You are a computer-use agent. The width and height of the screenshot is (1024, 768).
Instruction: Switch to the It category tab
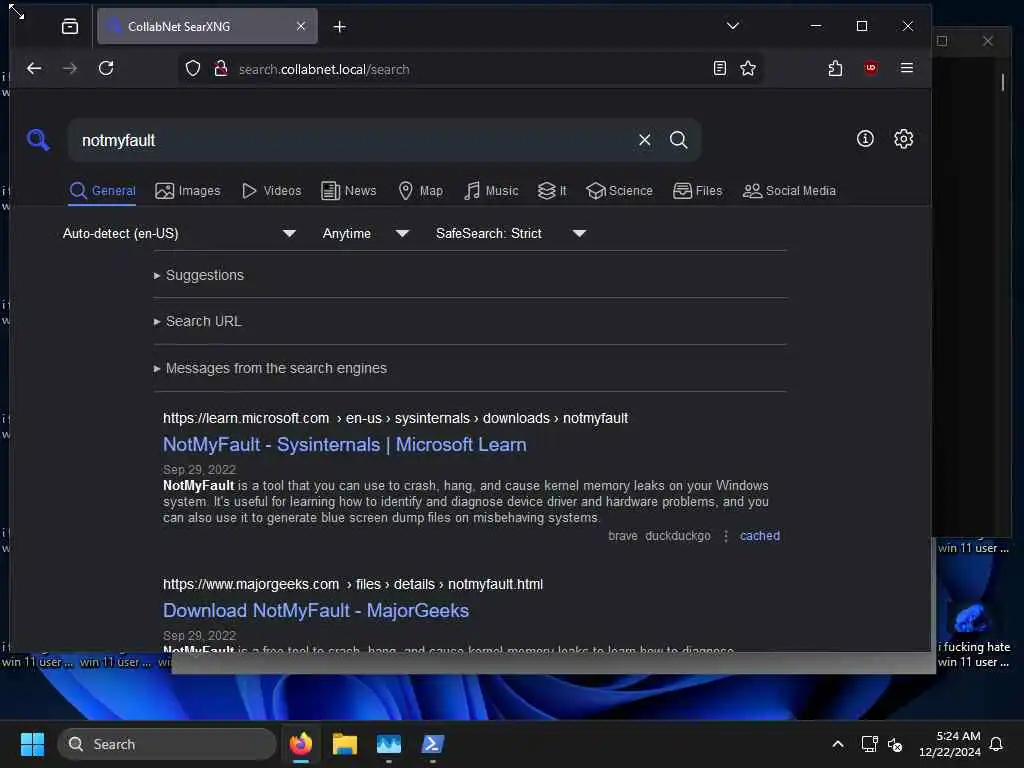pyautogui.click(x=552, y=191)
